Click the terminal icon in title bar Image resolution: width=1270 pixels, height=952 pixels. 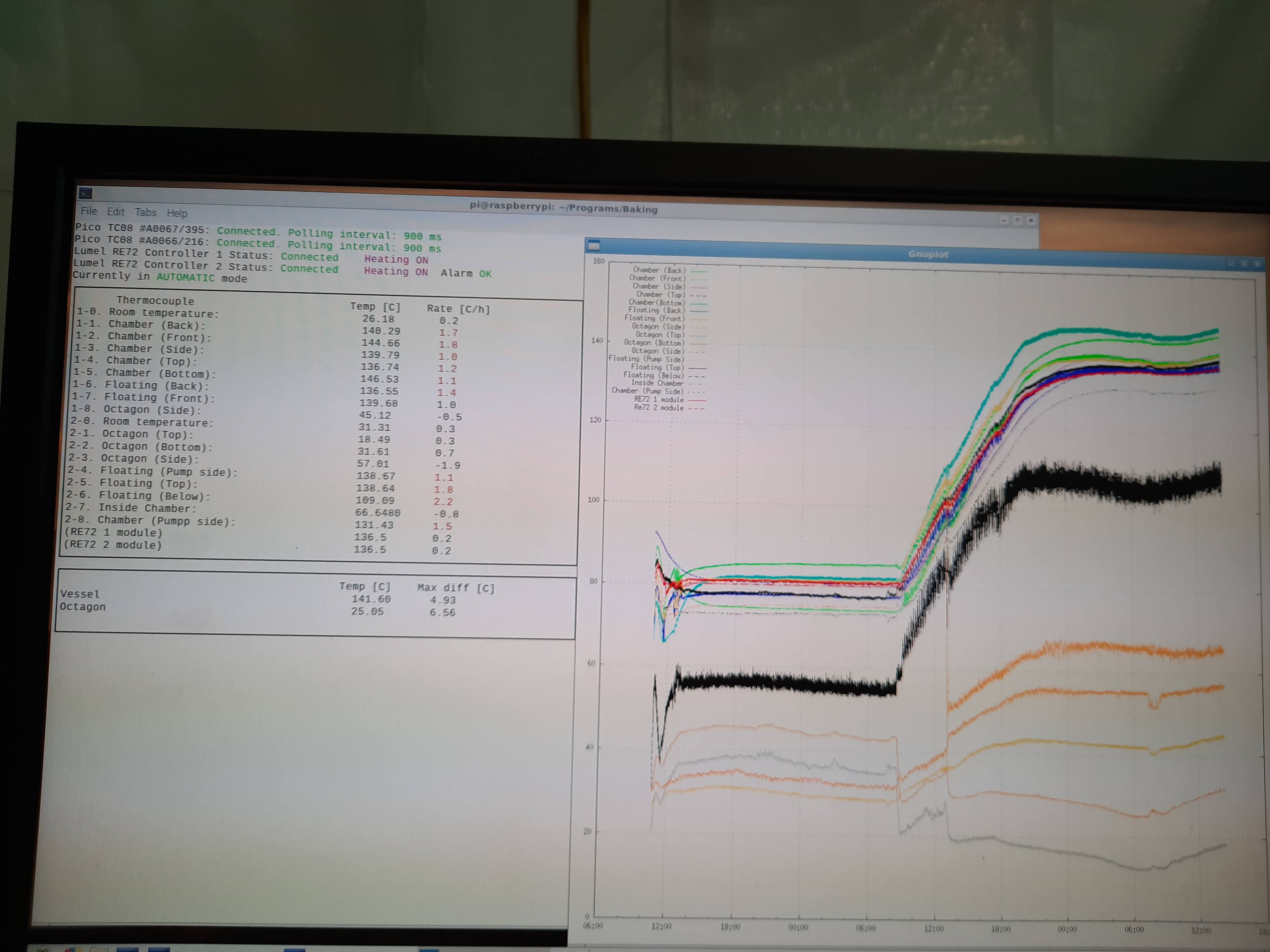click(85, 193)
